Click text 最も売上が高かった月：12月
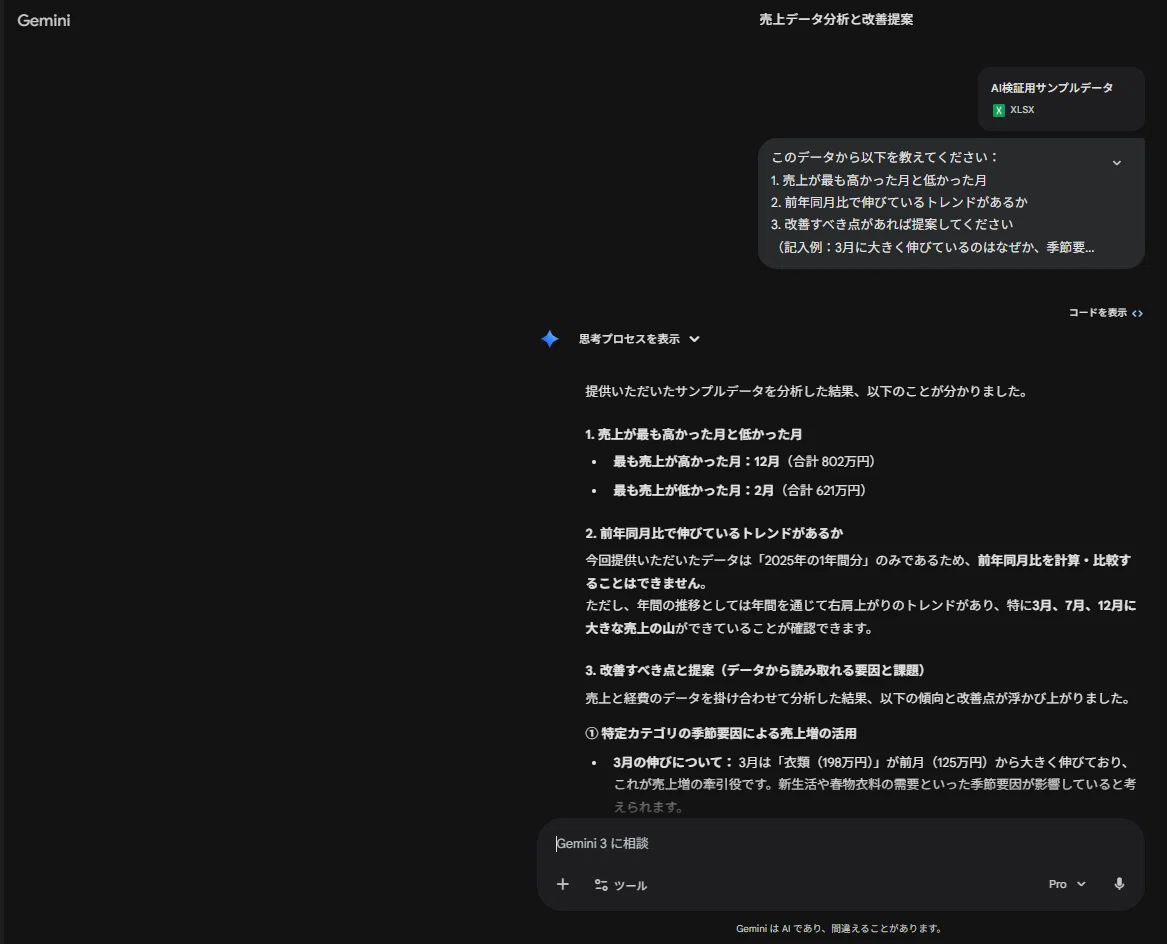This screenshot has width=1167, height=944. pos(696,462)
